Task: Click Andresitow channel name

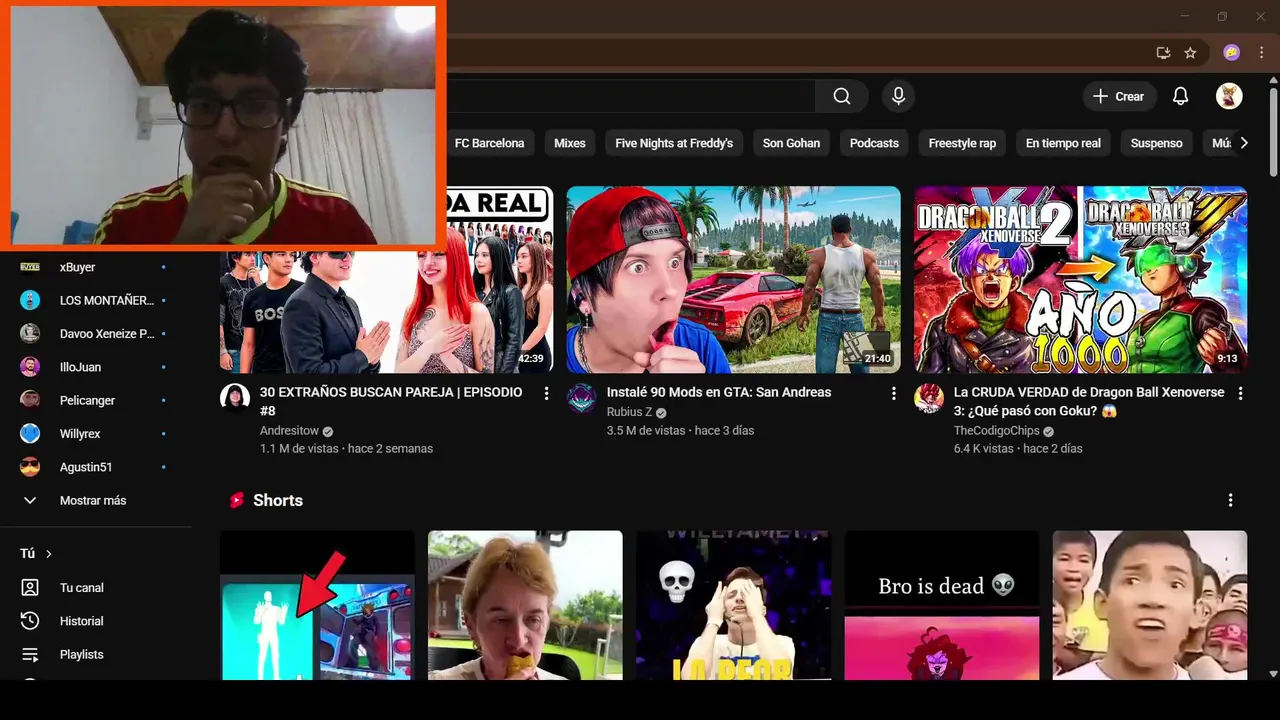Action: [289, 430]
